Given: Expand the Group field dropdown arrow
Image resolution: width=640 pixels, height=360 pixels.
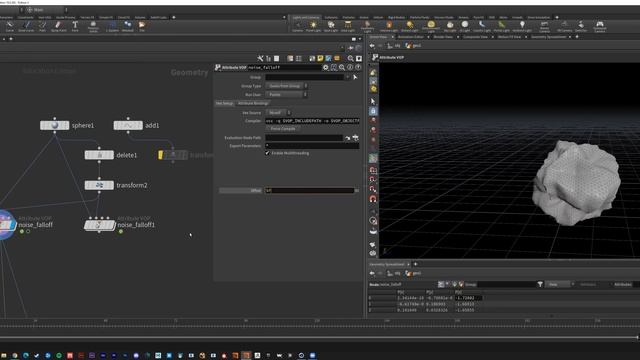Looking at the screenshot, I should pos(348,77).
